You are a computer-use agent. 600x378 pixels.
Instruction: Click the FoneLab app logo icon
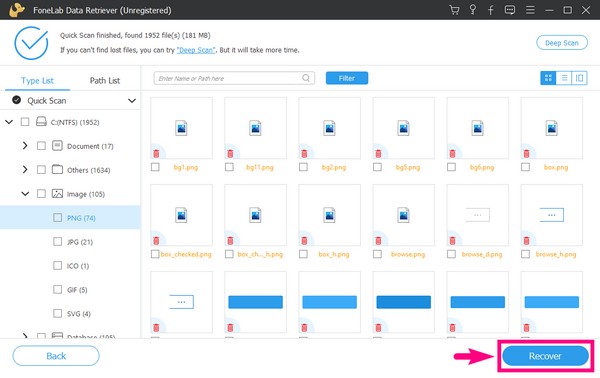pyautogui.click(x=17, y=10)
